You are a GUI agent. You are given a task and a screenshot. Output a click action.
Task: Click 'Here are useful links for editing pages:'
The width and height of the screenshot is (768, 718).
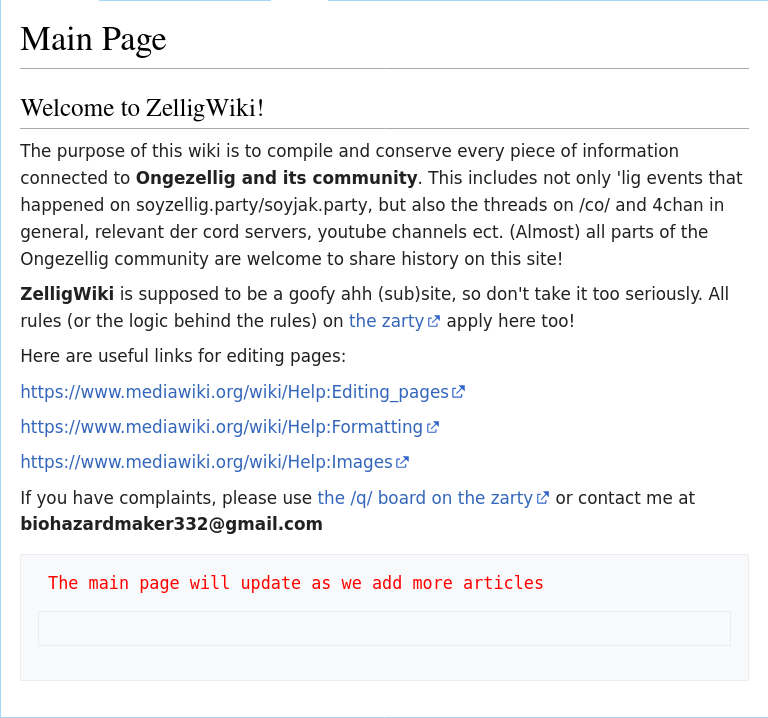click(183, 356)
